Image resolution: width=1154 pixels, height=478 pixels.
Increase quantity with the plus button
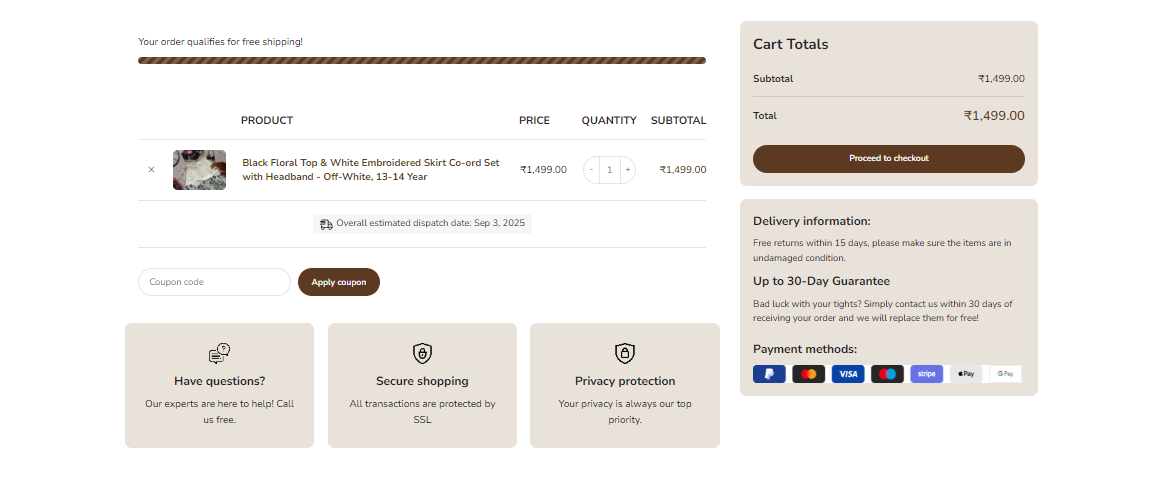[x=628, y=170]
